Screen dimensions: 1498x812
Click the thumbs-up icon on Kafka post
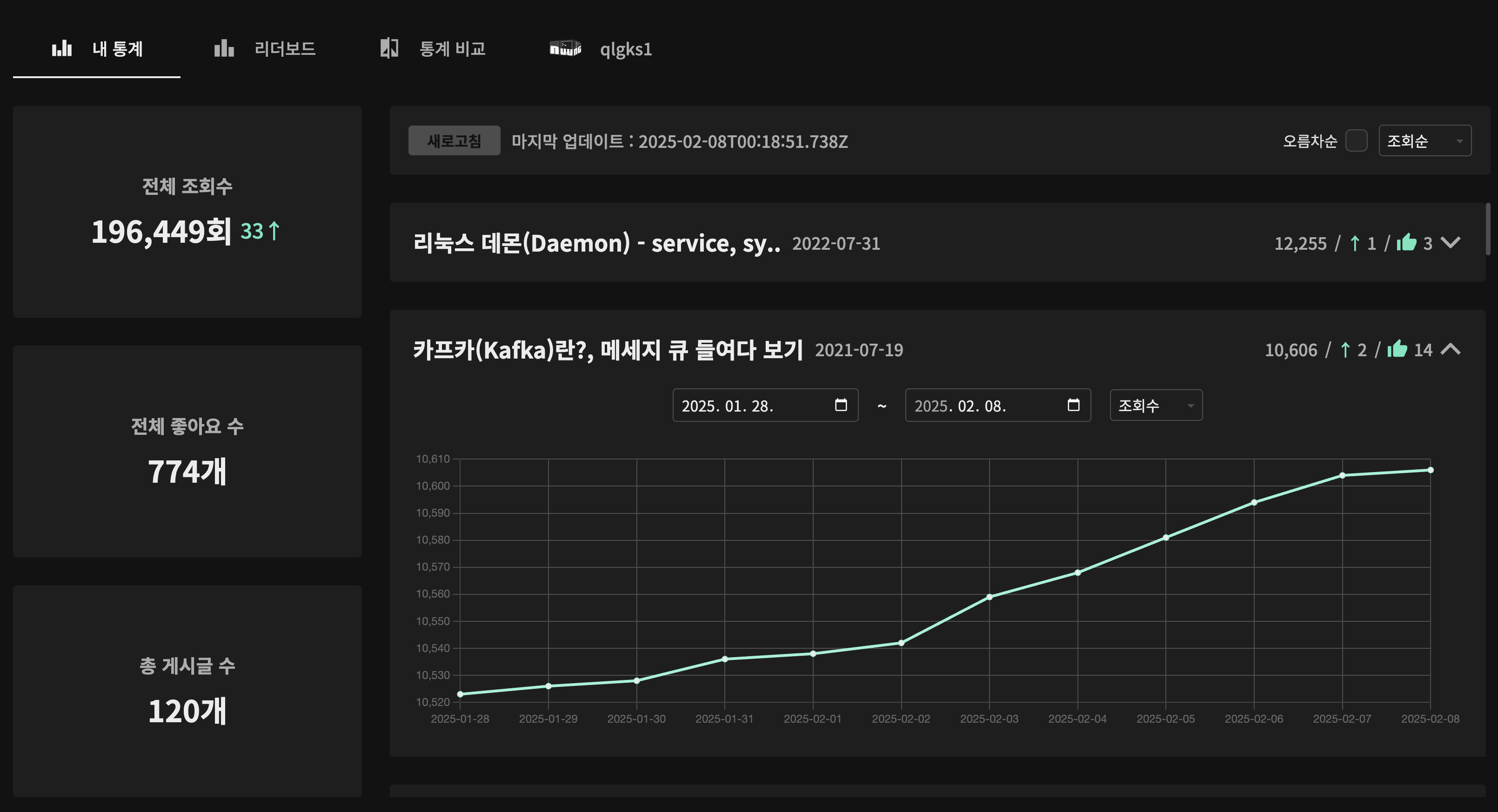[x=1397, y=349]
